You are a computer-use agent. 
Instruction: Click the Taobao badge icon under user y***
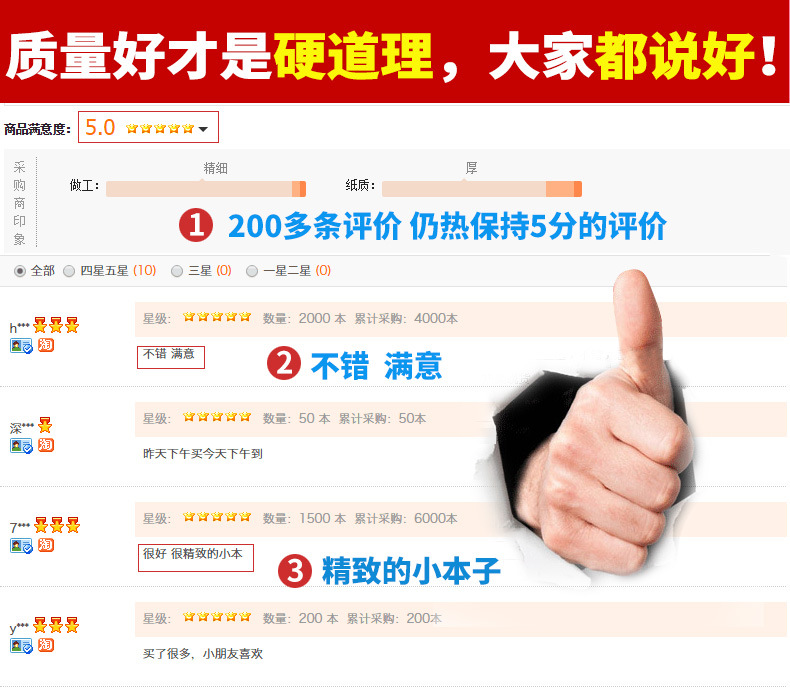click(46, 645)
